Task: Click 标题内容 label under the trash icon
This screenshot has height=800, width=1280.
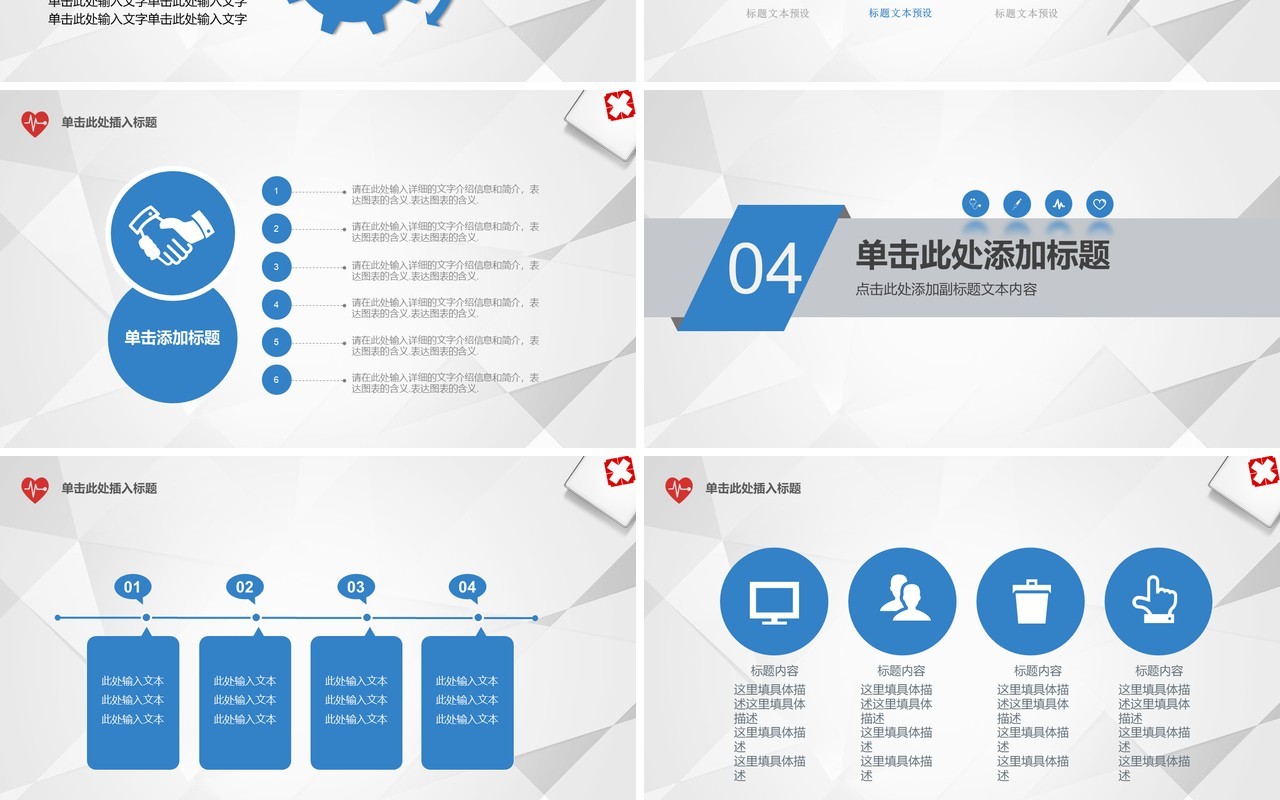Action: click(1038, 671)
